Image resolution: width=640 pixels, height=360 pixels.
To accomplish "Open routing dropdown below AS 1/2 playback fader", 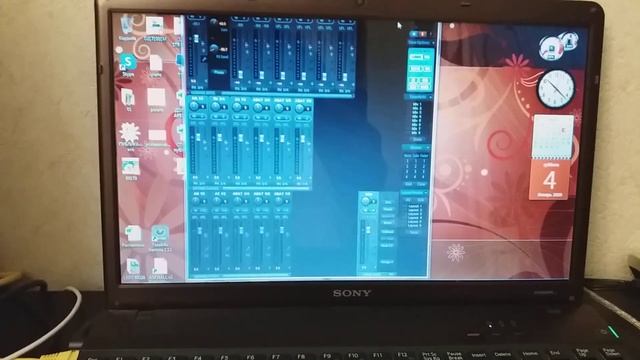I will click(240, 183).
